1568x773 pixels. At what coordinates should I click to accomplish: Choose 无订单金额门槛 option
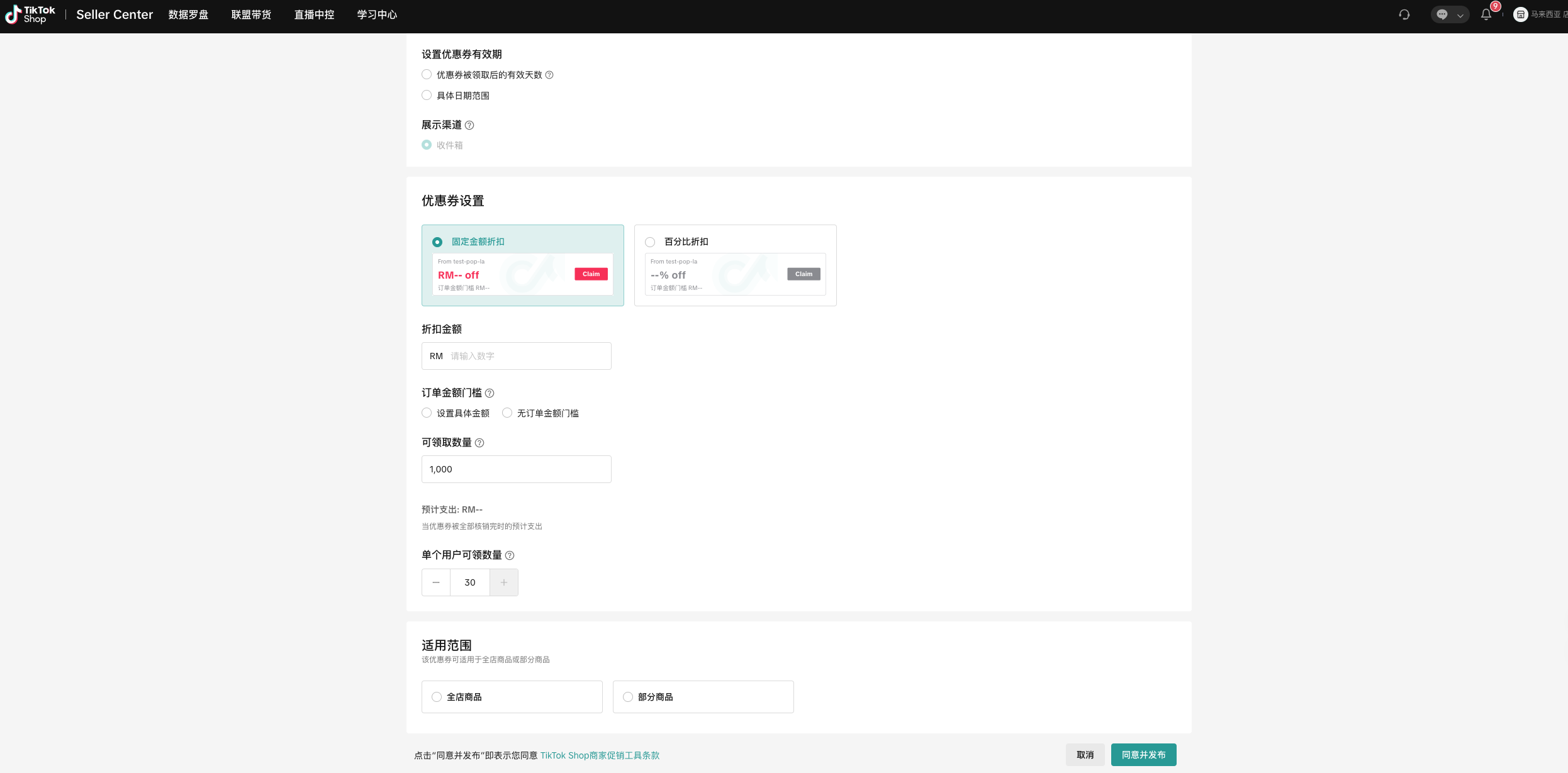[x=507, y=413]
